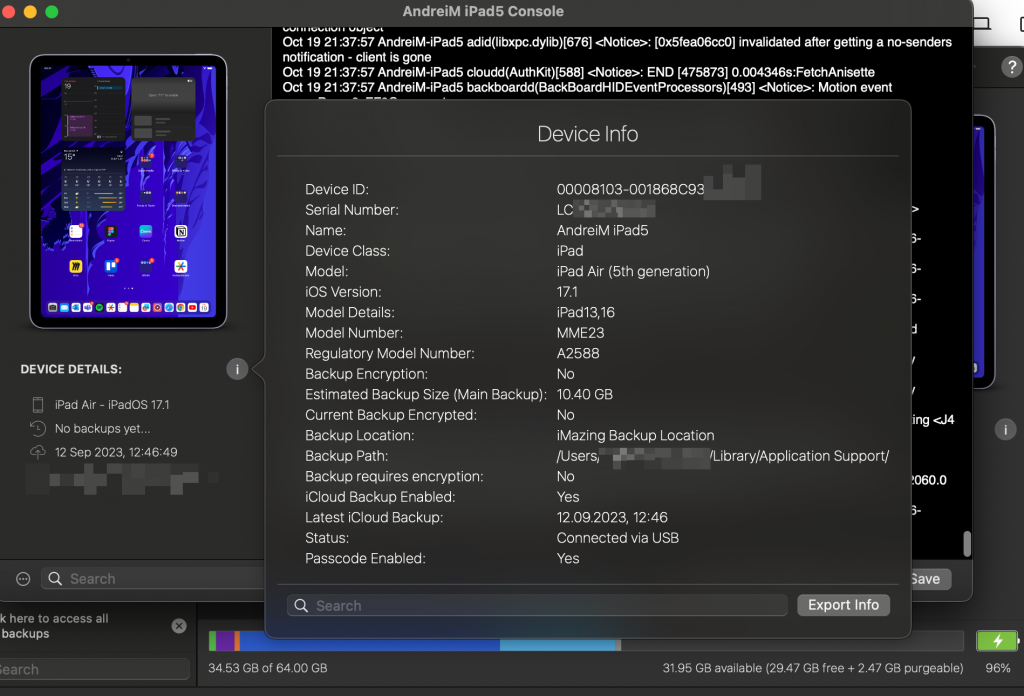Click the storage usage bar

[586, 641]
